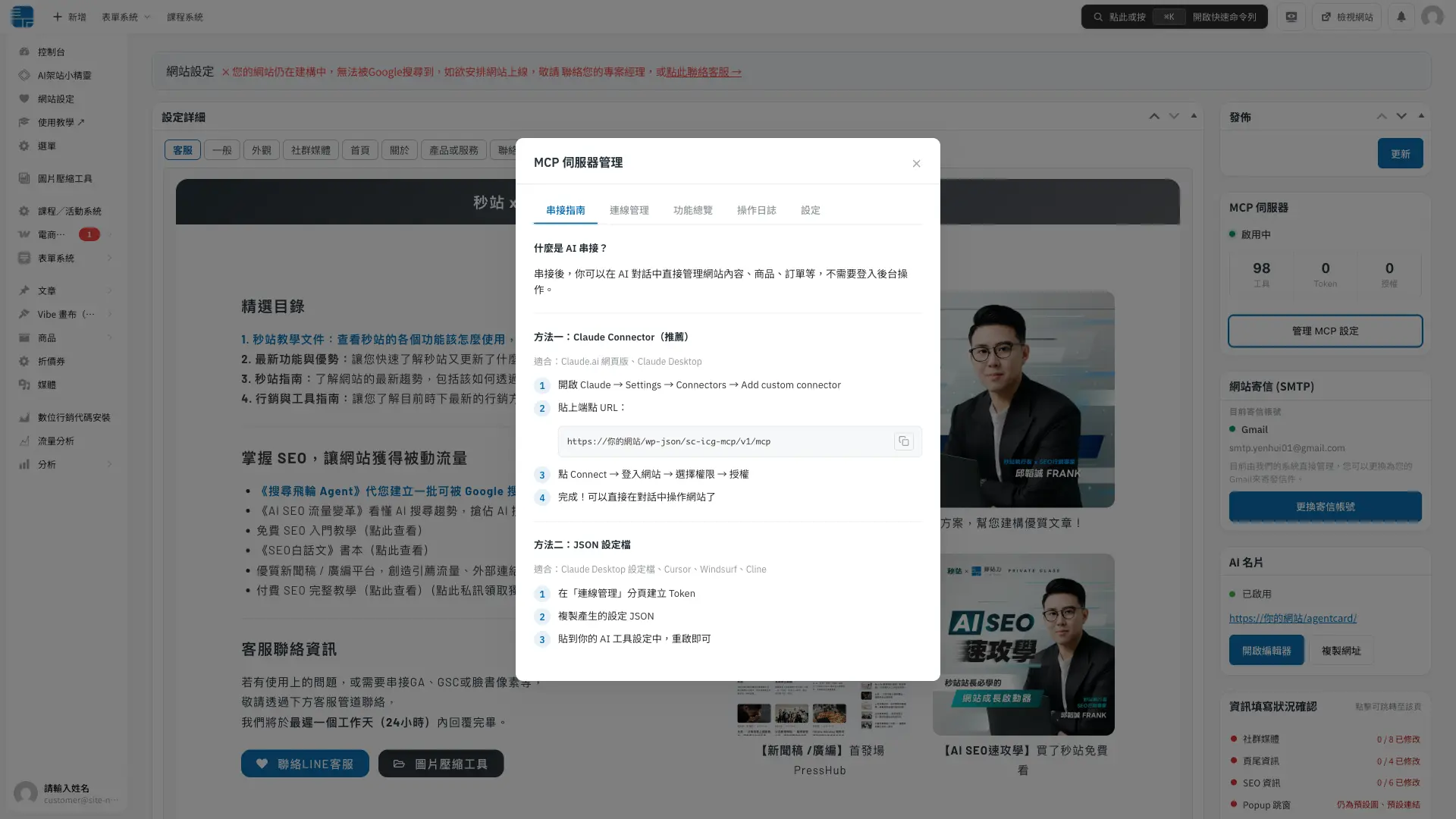The image size is (1456, 819).
Task: Click the 圖片壓縮工具 button below content
Action: coord(441,764)
